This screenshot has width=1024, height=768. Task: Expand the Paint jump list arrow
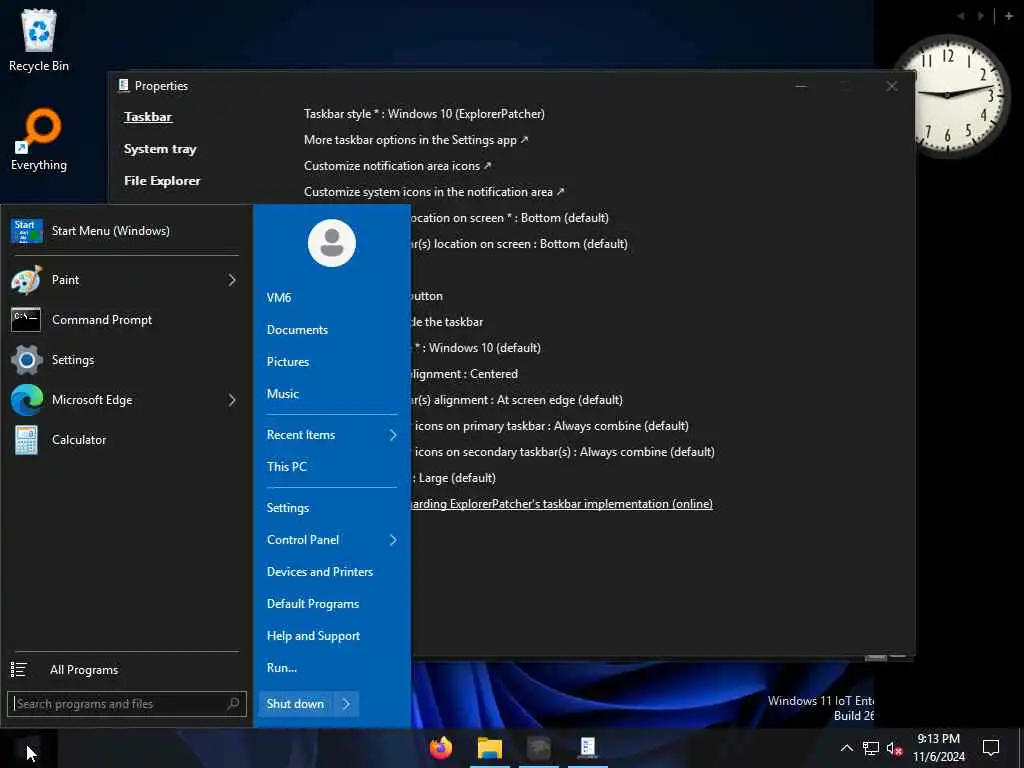pos(232,280)
